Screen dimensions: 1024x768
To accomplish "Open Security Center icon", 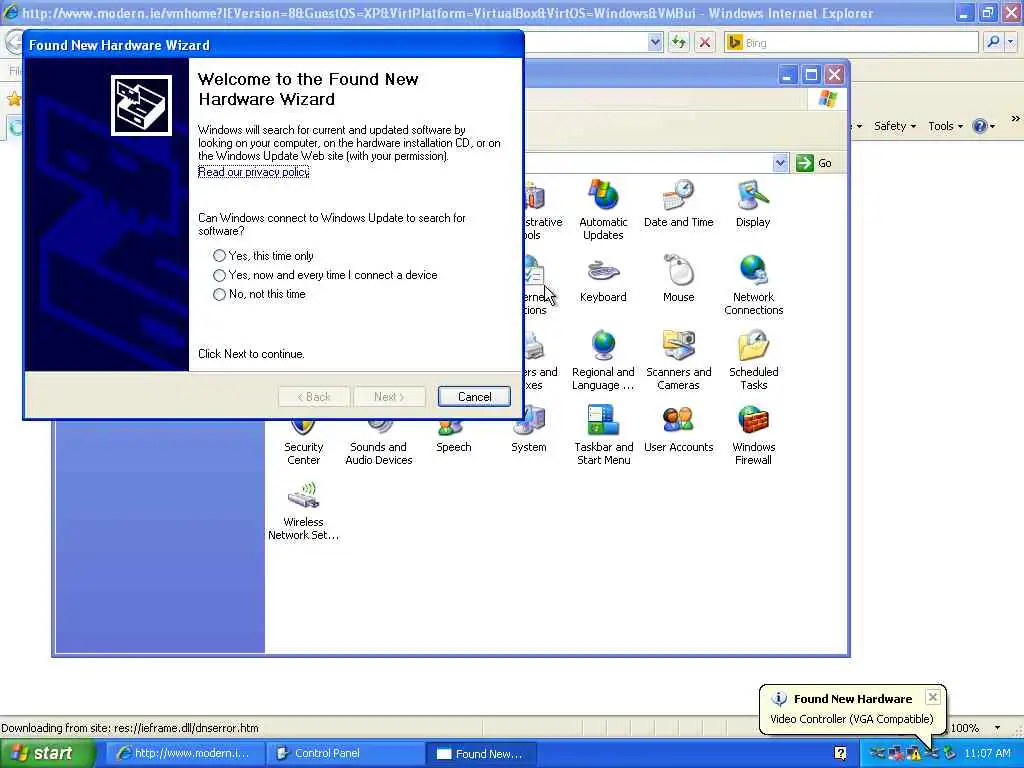I will 304,444.
